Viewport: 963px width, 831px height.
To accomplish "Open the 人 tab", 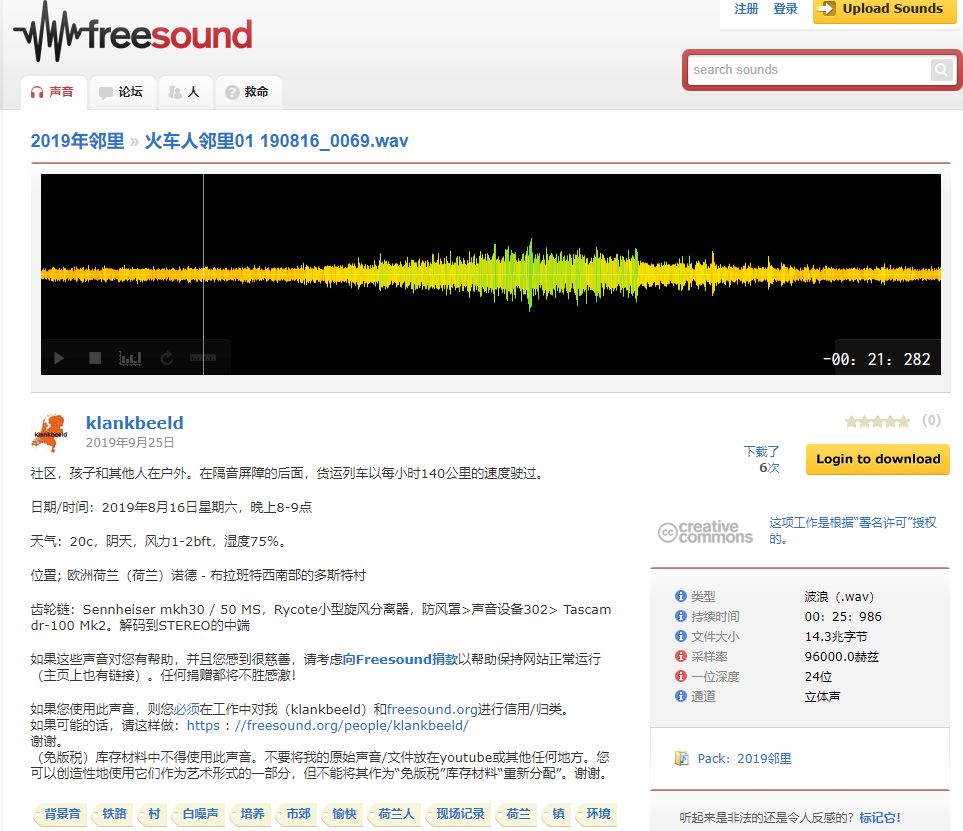I will pyautogui.click(x=185, y=92).
